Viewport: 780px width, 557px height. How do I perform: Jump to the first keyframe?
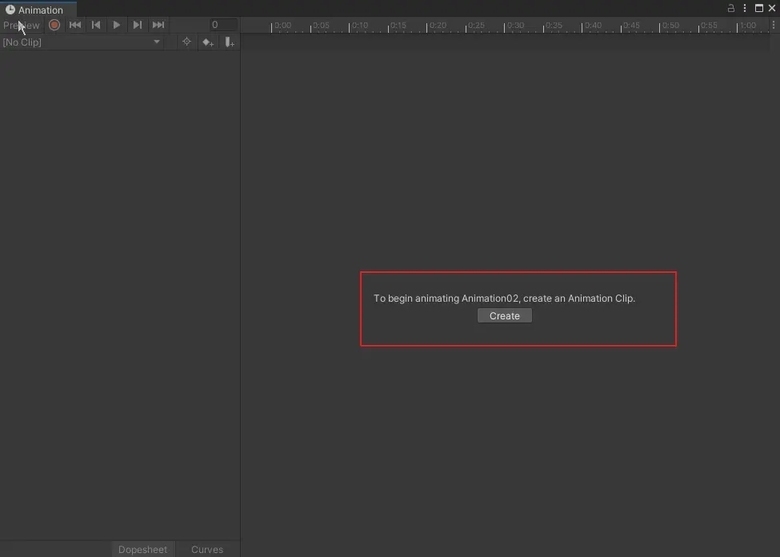click(x=75, y=25)
